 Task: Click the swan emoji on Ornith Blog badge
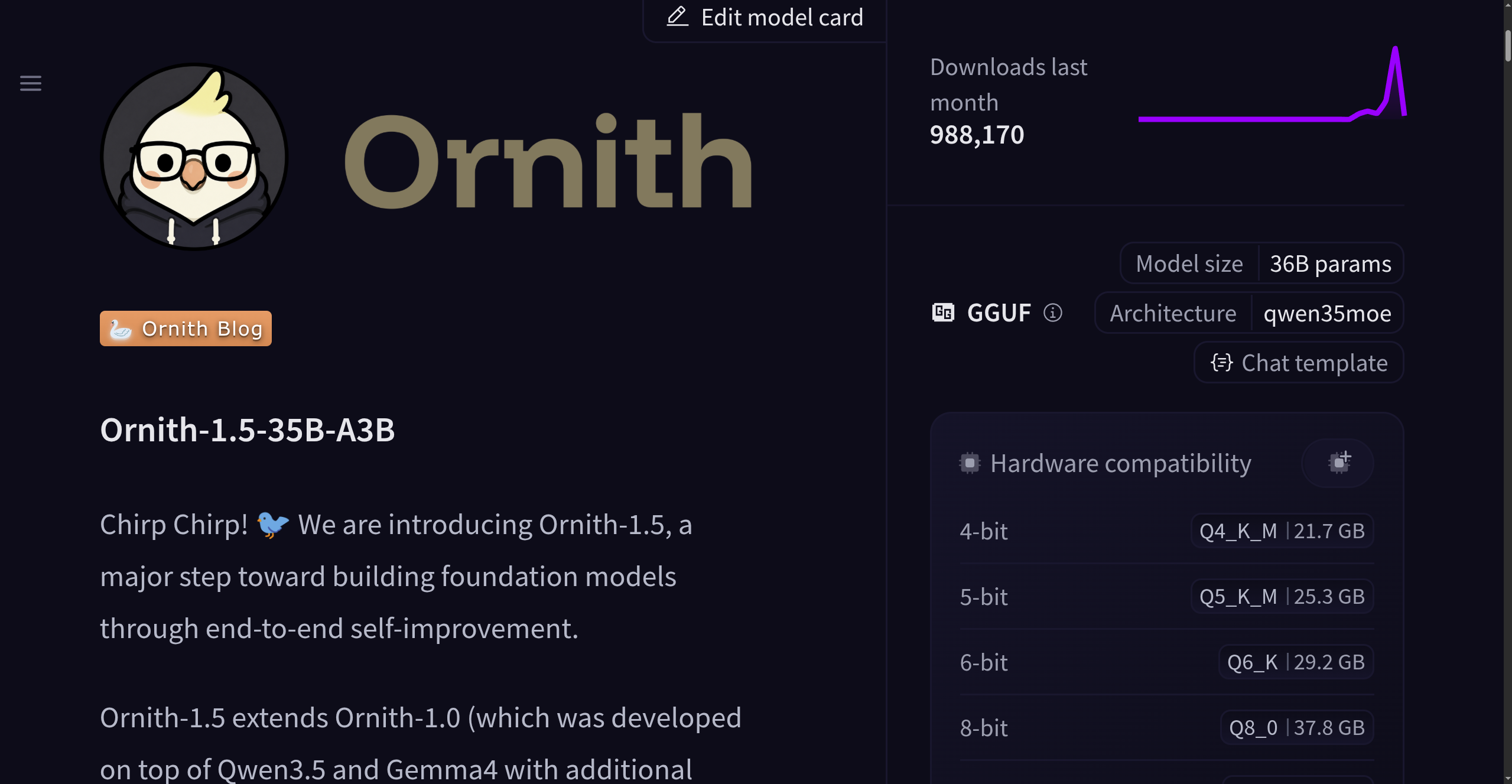[121, 329]
